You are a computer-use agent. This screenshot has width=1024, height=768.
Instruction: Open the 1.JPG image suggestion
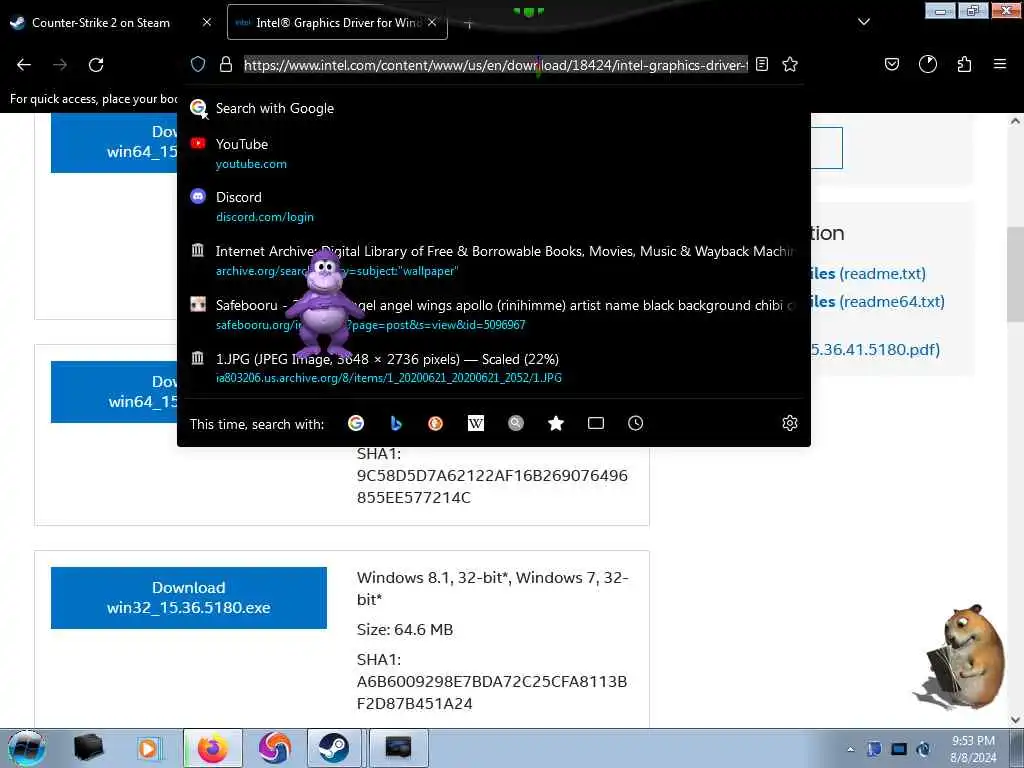(493, 368)
